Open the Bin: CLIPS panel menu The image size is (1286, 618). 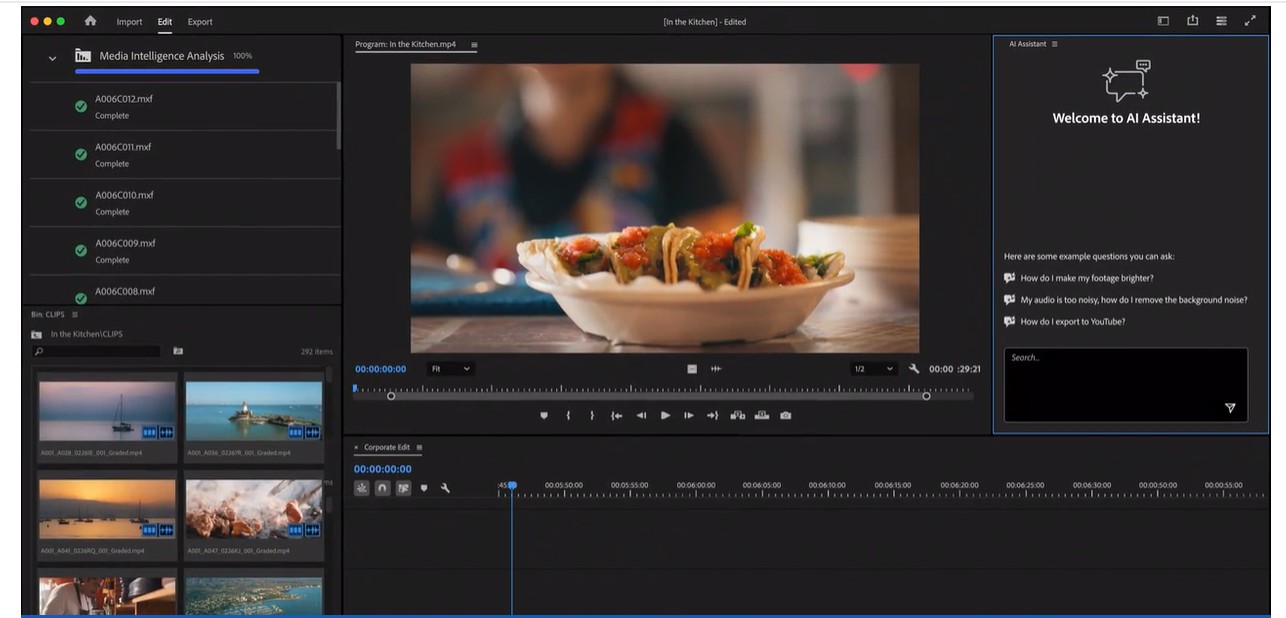[75, 314]
